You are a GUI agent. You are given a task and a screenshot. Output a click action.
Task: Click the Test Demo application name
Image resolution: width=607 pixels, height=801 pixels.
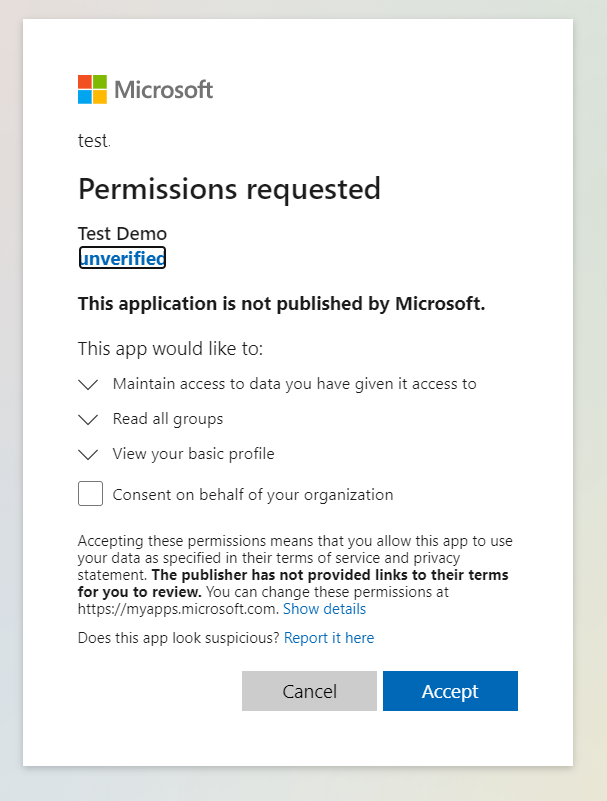[x=122, y=234]
